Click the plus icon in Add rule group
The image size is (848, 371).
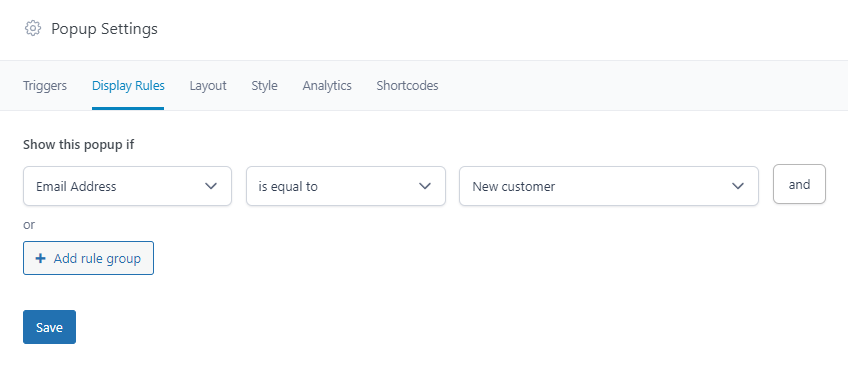(40, 259)
